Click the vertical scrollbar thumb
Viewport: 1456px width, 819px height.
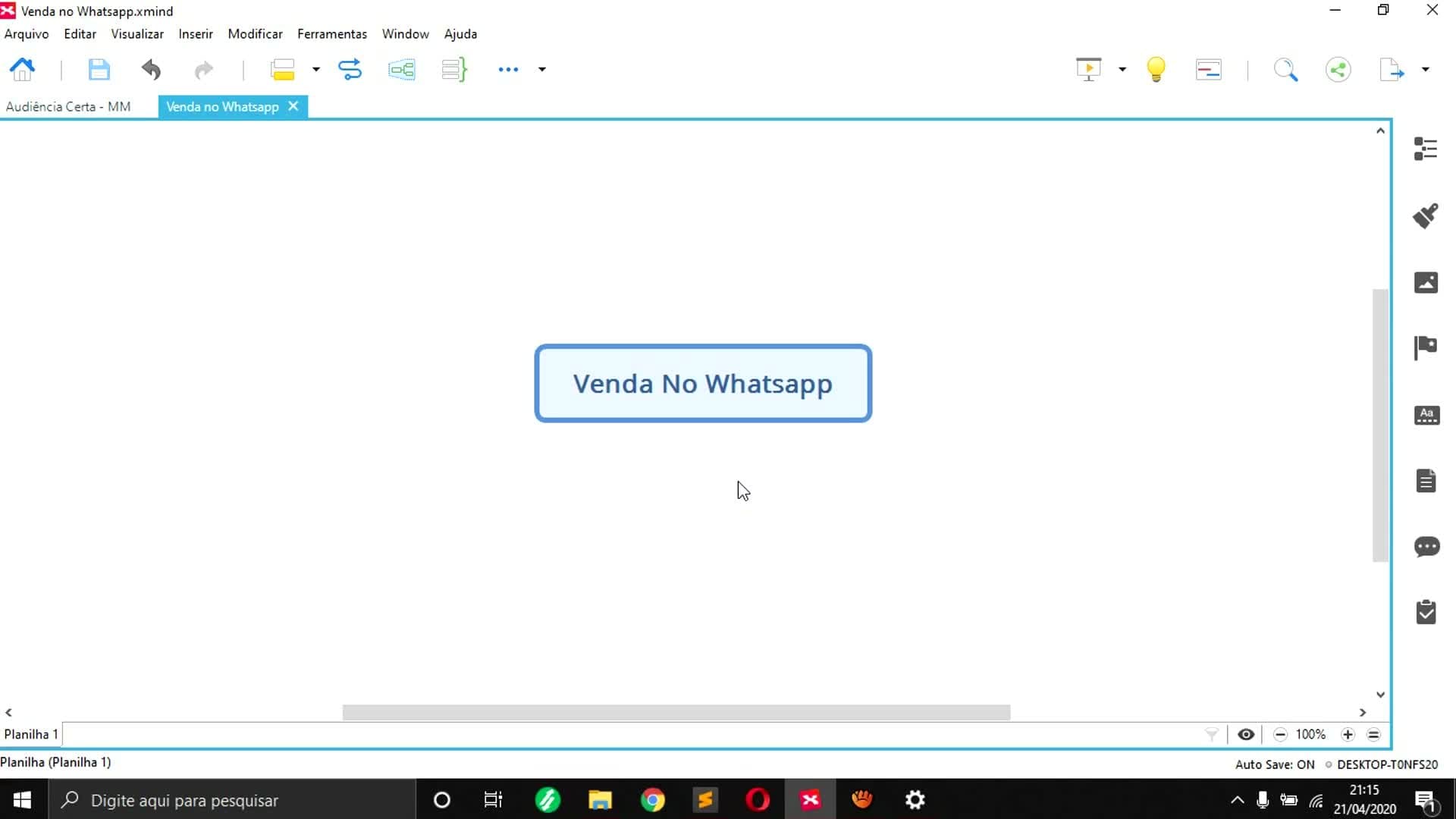pos(1380,425)
